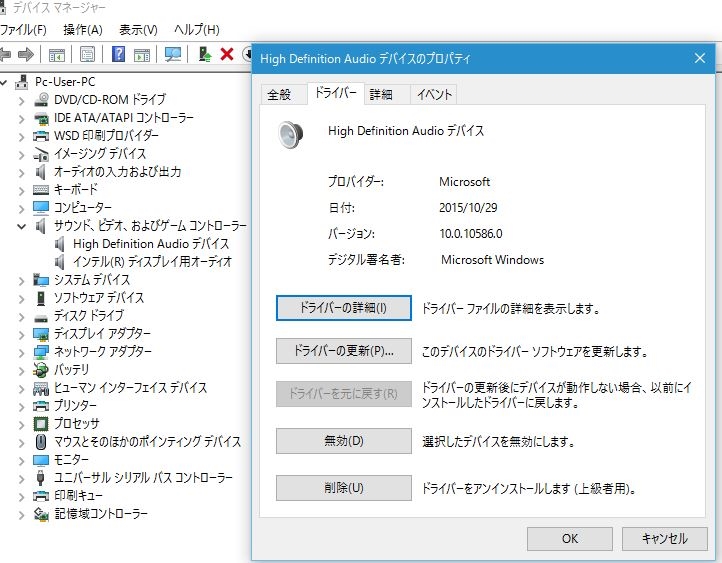This screenshot has height=563, width=722.
Task: Expand the ヒューマン インターフェイス デバイス node
Action: [x=21, y=389]
